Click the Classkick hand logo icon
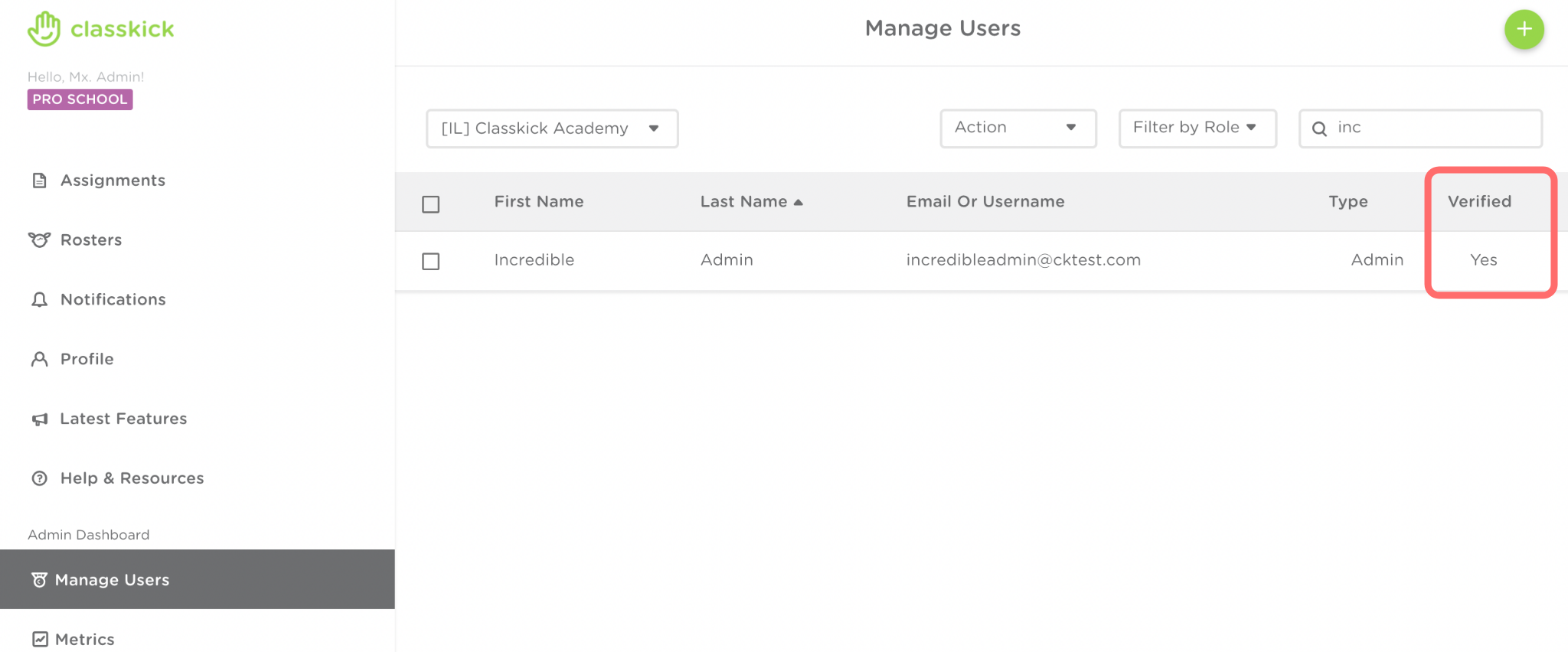 coord(44,29)
